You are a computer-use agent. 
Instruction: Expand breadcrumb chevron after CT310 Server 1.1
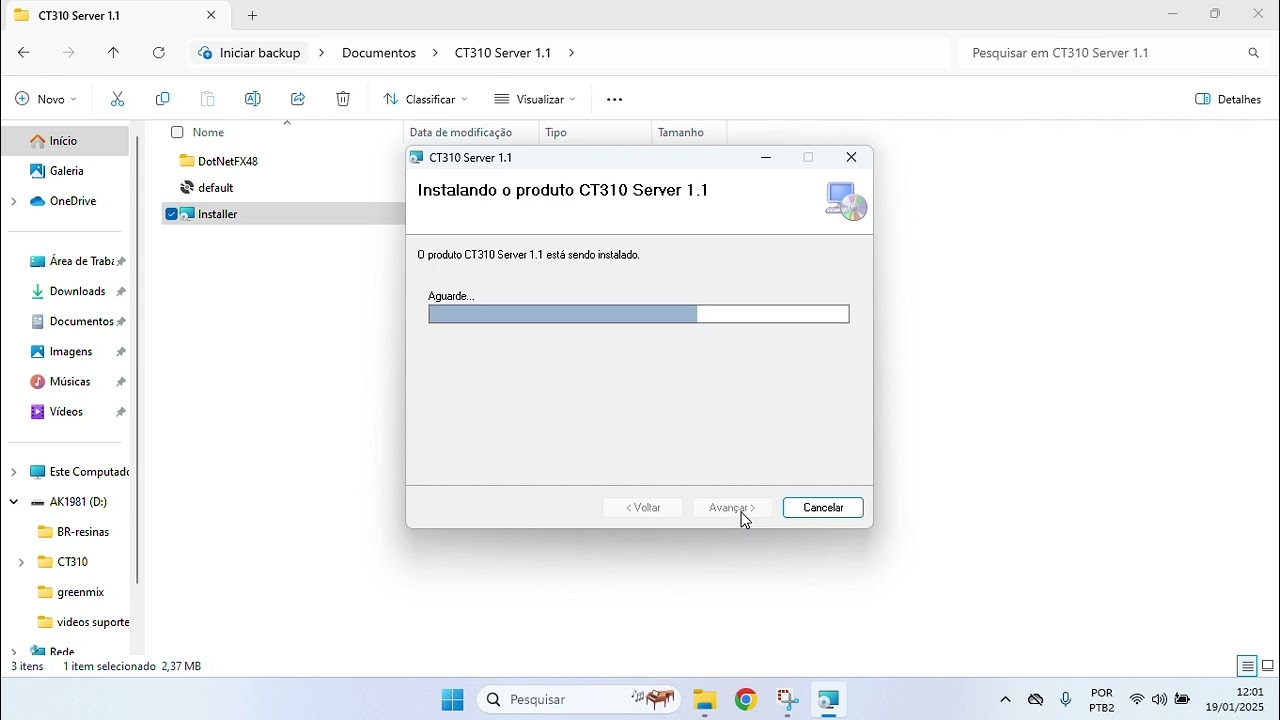[571, 53]
